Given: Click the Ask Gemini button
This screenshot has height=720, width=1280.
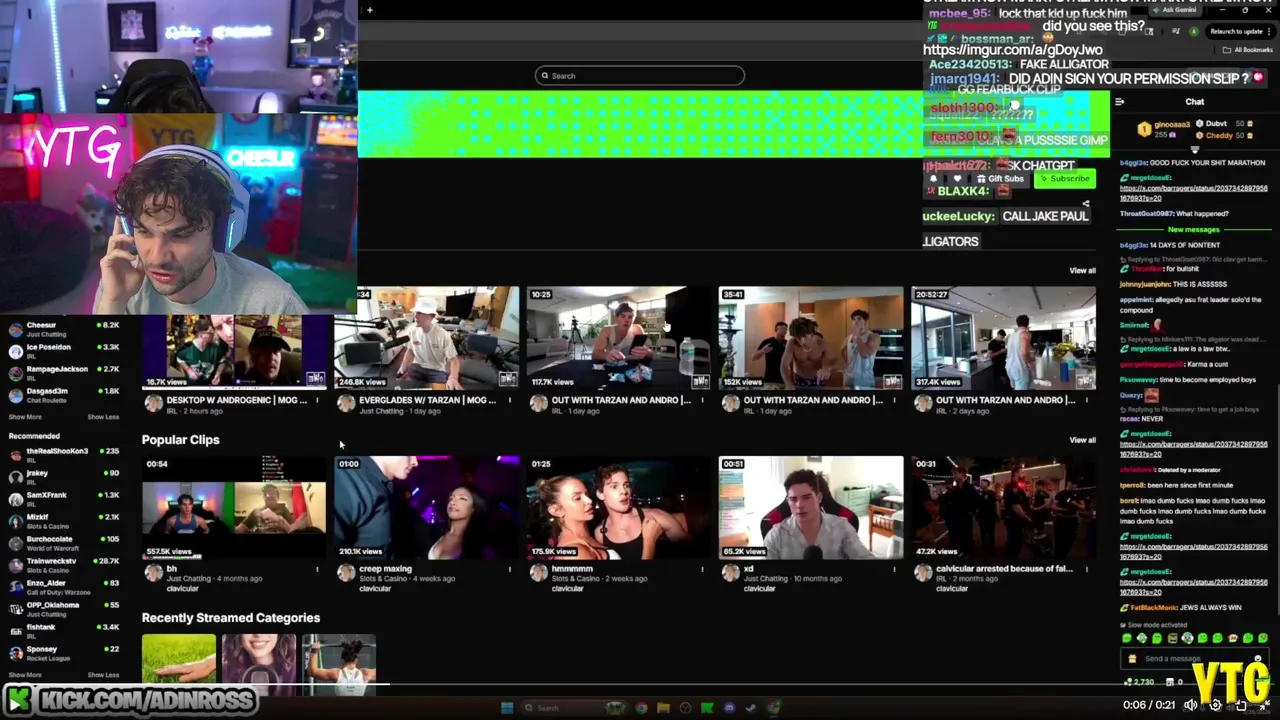Looking at the screenshot, I should 1173,10.
